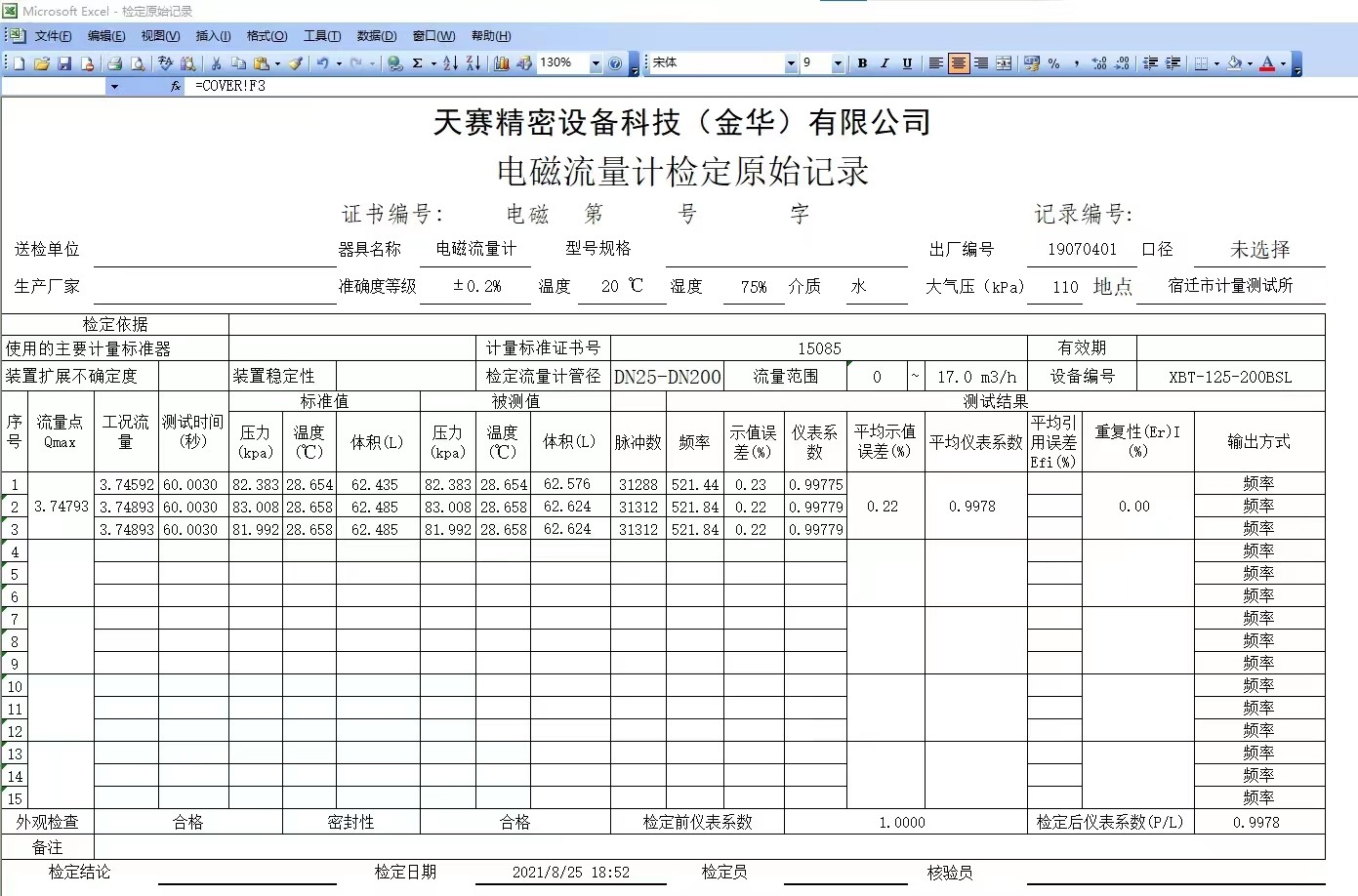Viewport: 1358px width, 896px height.
Task: Open the Chart Wizard icon
Action: coord(502,63)
